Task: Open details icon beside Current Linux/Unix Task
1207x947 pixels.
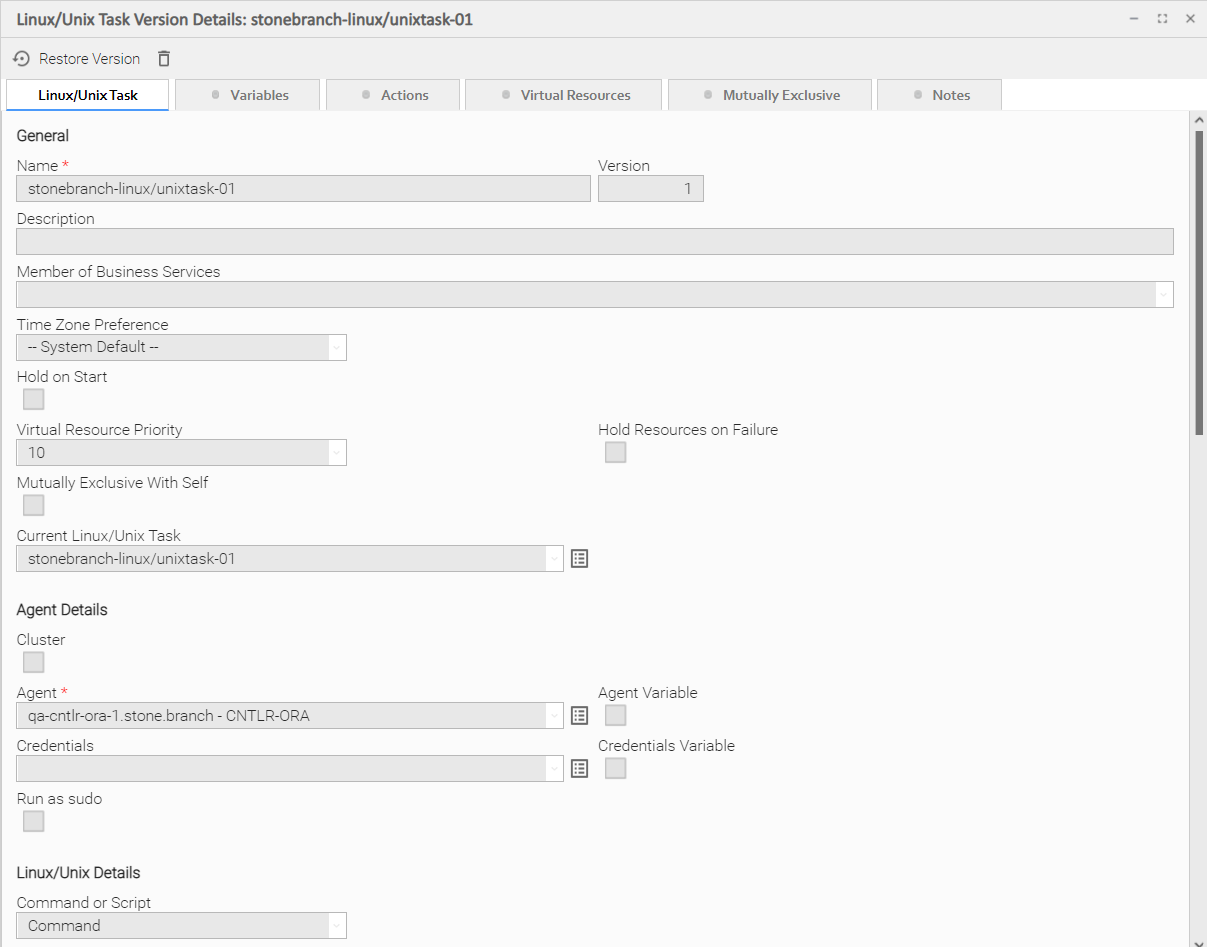Action: coord(579,559)
